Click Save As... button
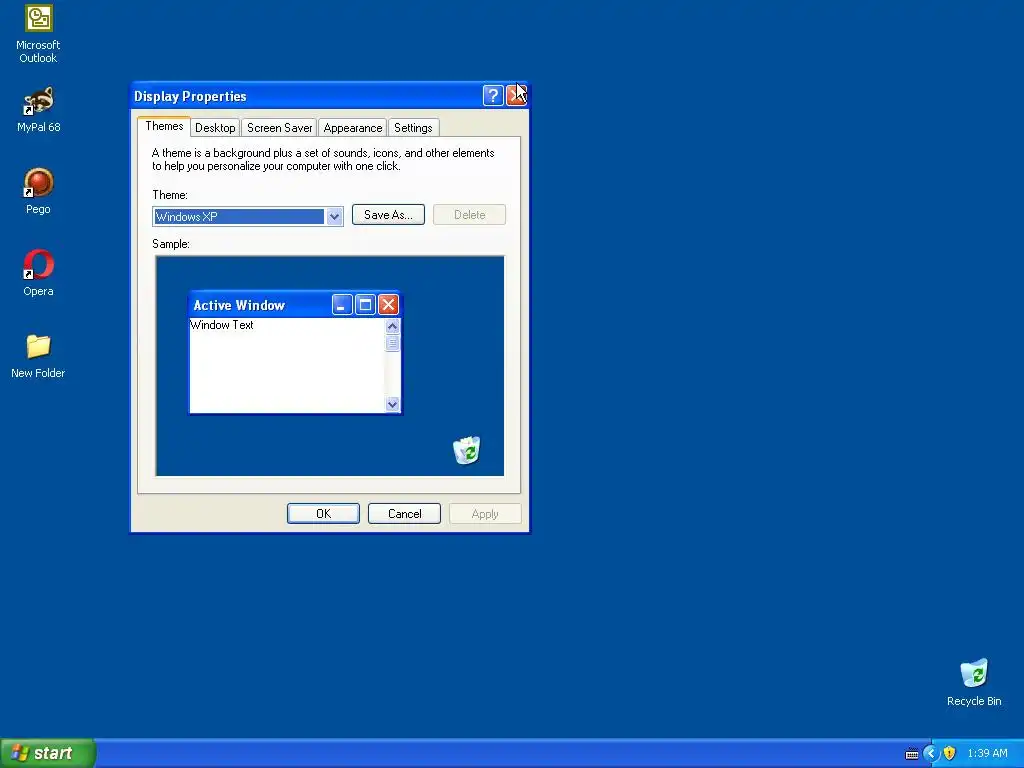Image resolution: width=1024 pixels, height=768 pixels. 389,215
